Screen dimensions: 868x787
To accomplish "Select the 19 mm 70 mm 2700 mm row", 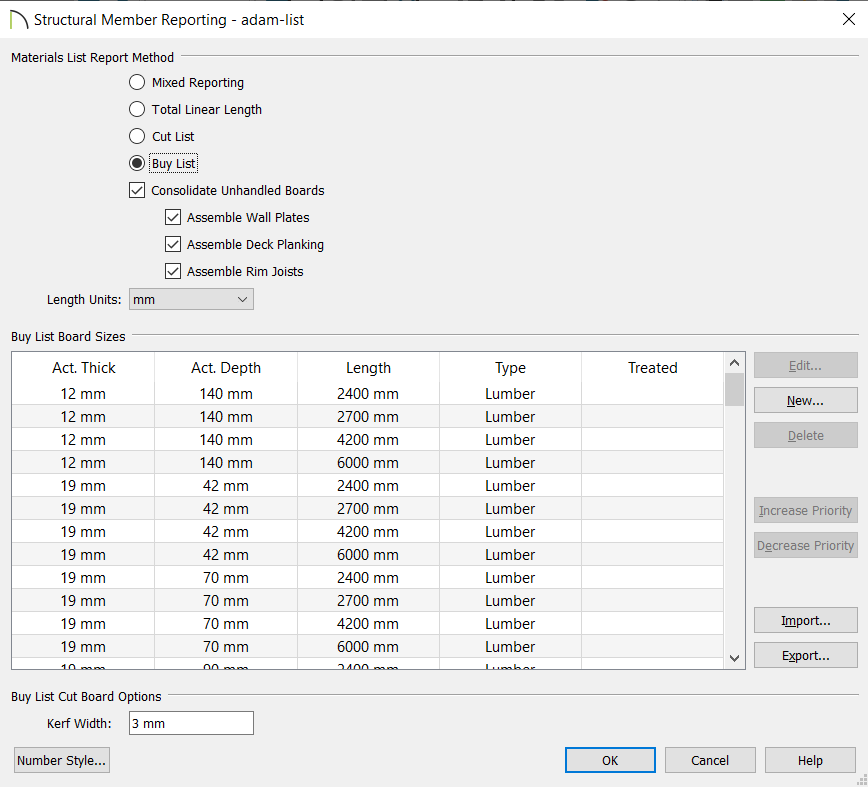I will tap(368, 600).
